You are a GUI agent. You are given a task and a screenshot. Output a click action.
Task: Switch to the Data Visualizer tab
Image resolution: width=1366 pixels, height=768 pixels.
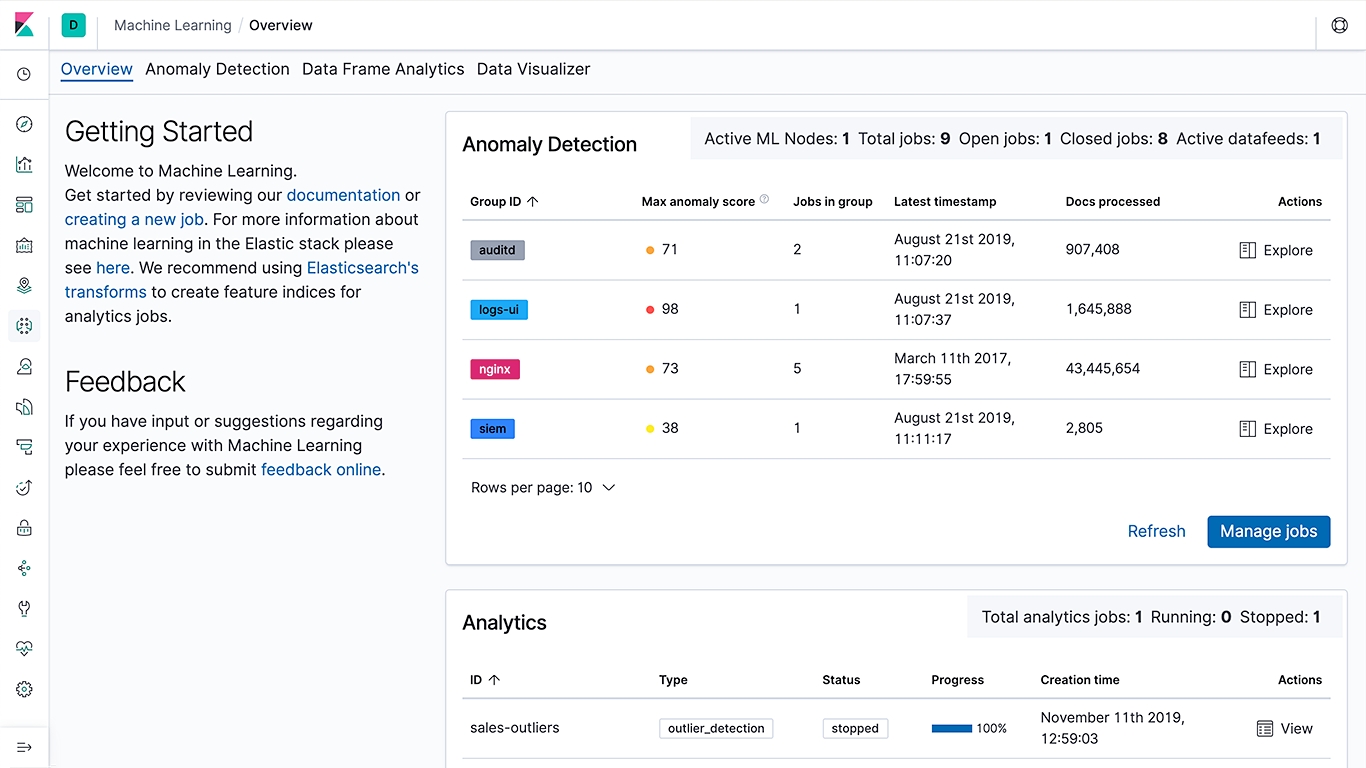pos(533,69)
